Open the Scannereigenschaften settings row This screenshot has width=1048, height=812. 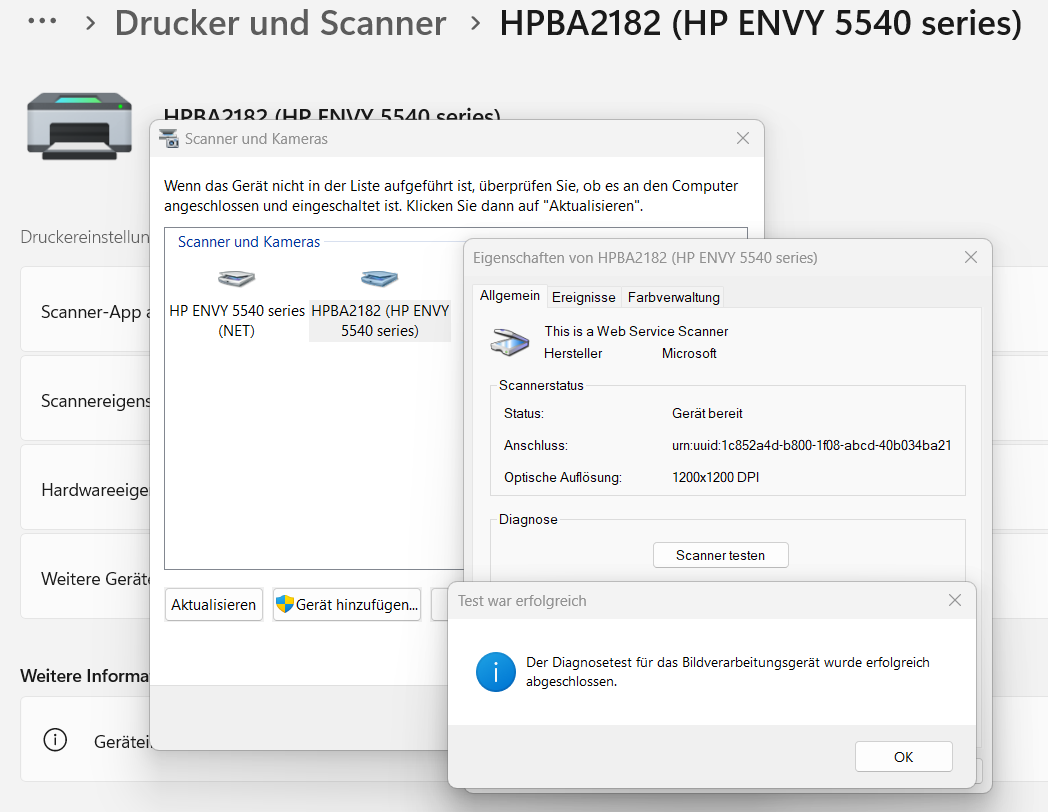pyautogui.click(x=85, y=398)
